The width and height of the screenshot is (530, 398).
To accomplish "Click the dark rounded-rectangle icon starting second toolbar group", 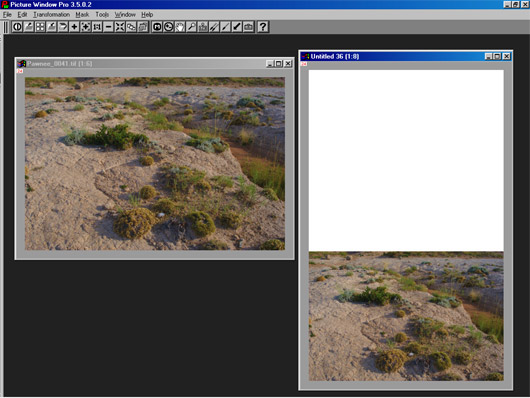I will (x=157, y=27).
